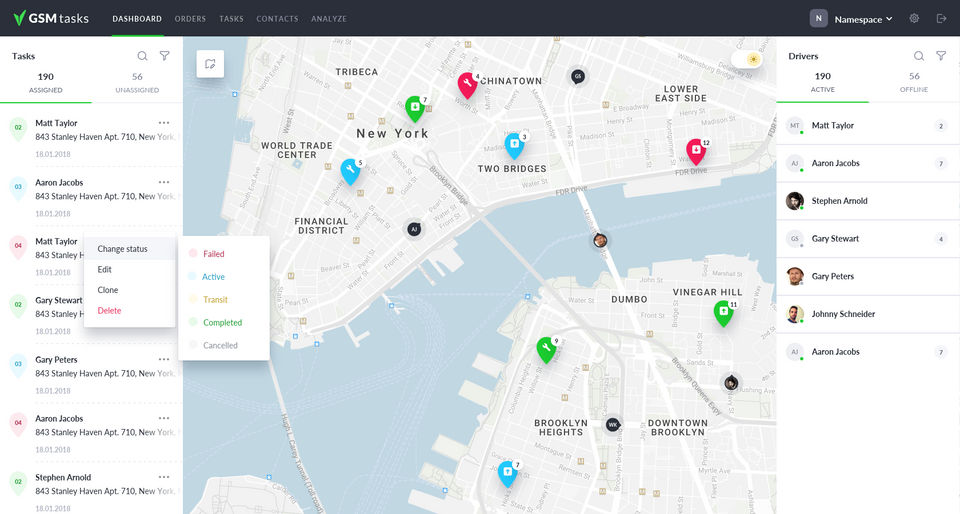
Task: Open the Analyze tab
Action: click(329, 19)
